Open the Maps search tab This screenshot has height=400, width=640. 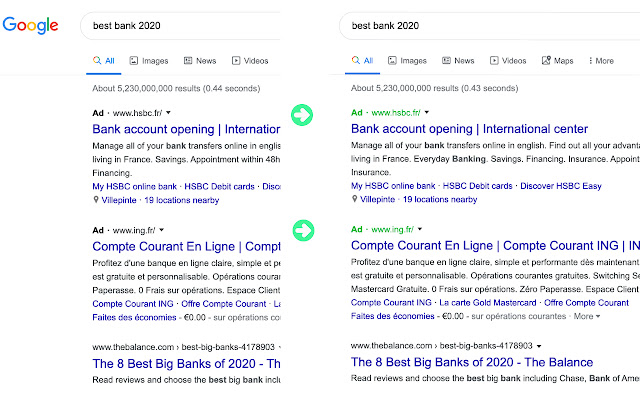[x=557, y=61]
